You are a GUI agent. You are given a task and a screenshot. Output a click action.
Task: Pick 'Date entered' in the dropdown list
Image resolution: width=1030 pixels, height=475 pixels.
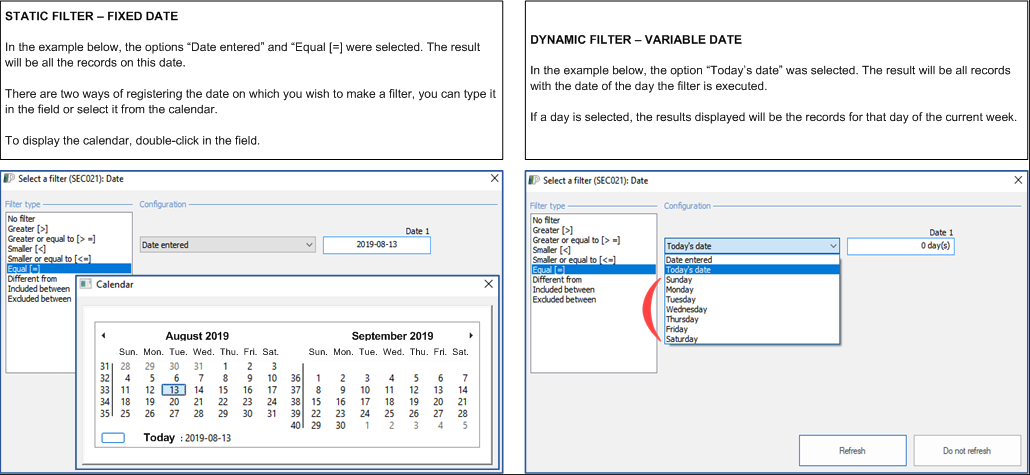click(689, 260)
